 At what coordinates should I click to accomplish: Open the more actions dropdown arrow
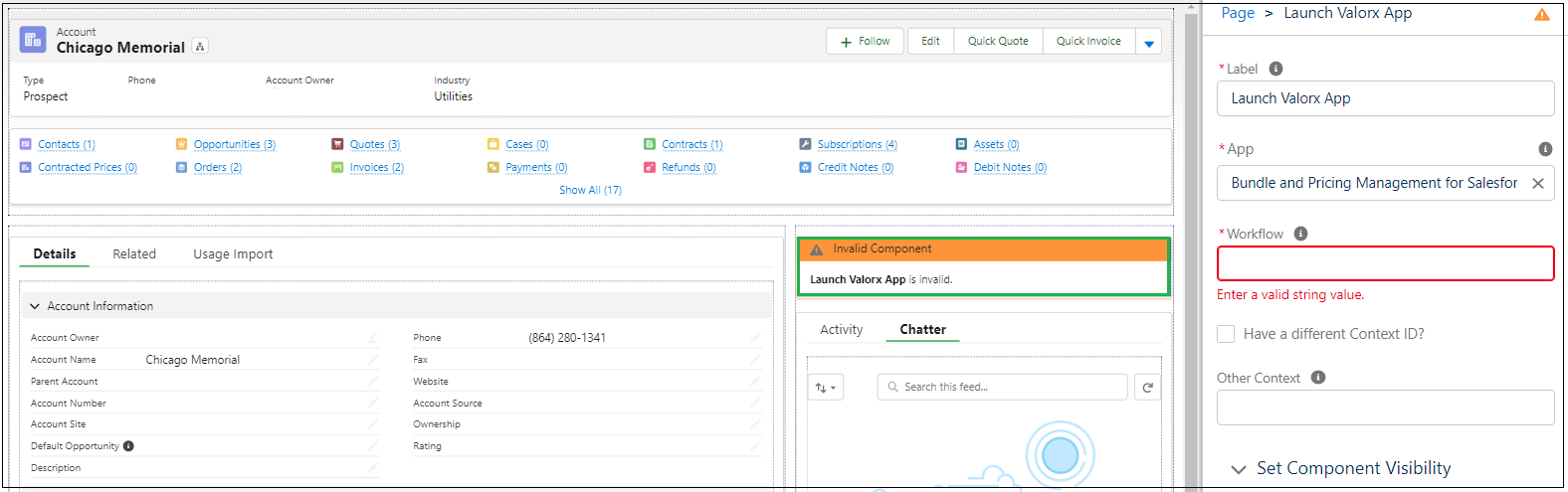[1149, 42]
